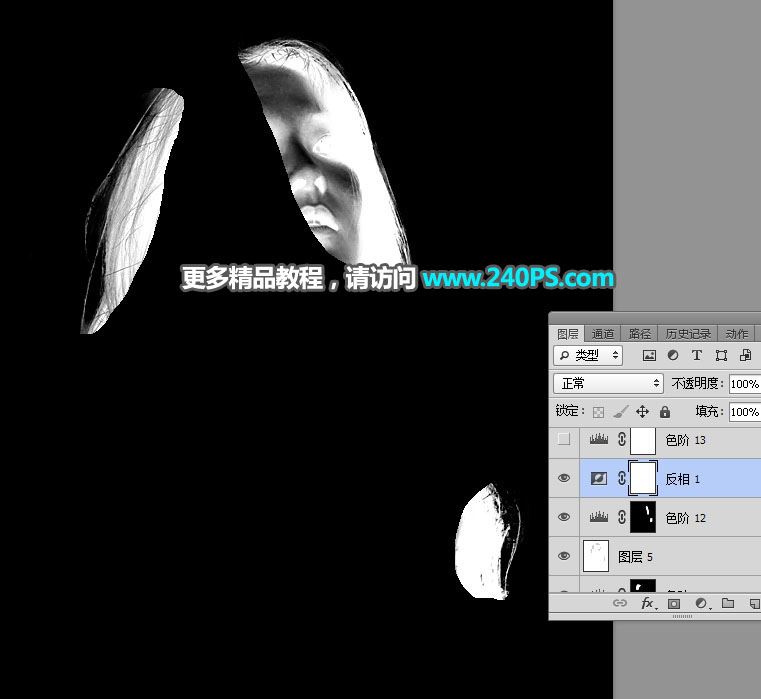Click the link layers icon
Viewport: 761px width, 699px height.
(x=620, y=603)
